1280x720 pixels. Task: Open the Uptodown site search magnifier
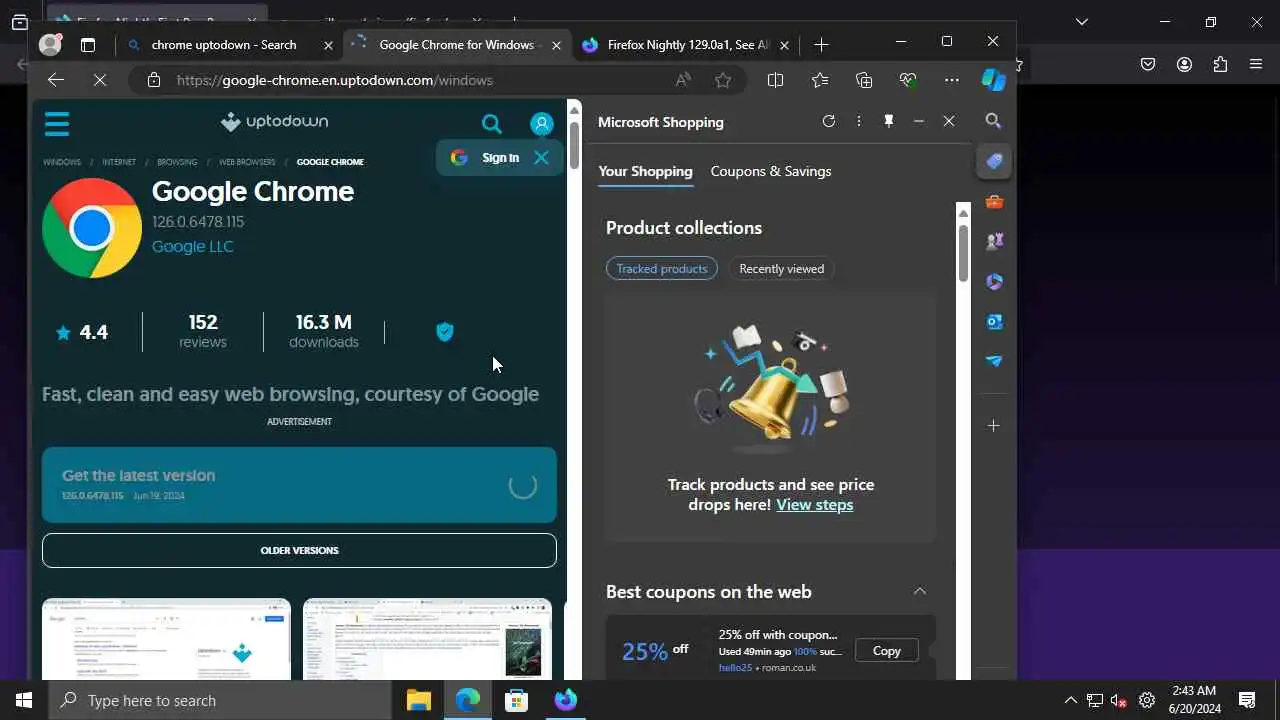click(491, 124)
